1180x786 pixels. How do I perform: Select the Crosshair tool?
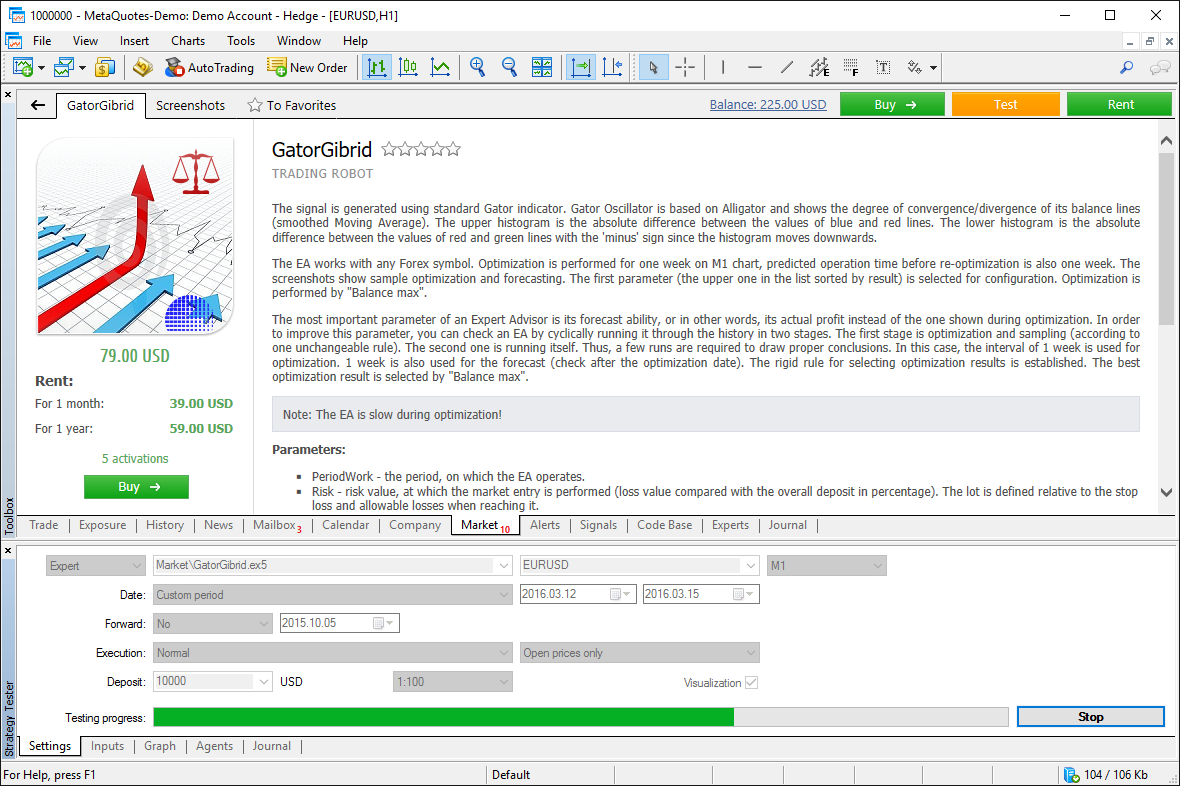(x=685, y=67)
